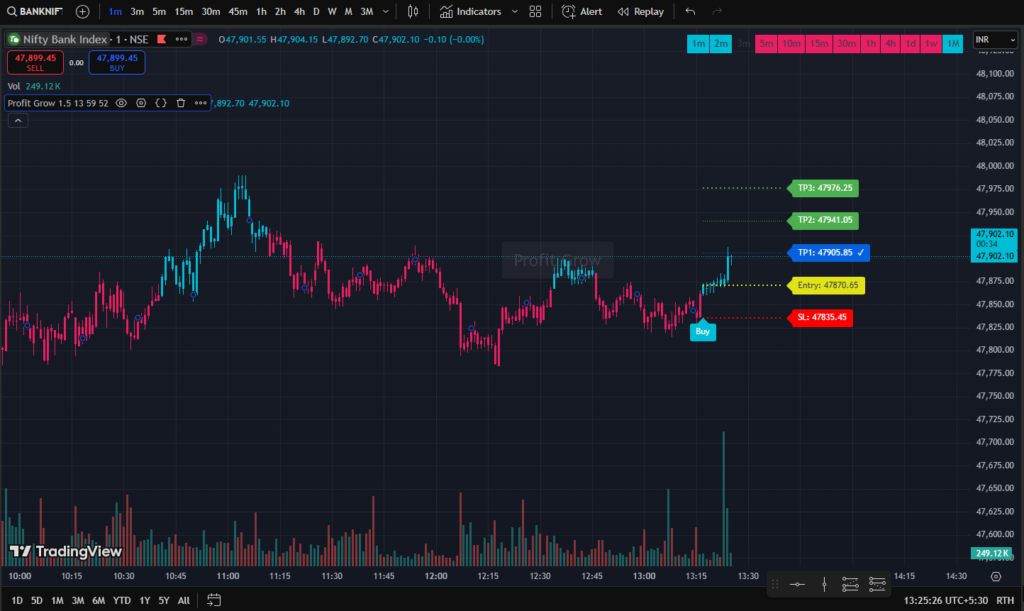This screenshot has width=1024, height=611.
Task: Click the add symbol plus icon
Action: [82, 11]
